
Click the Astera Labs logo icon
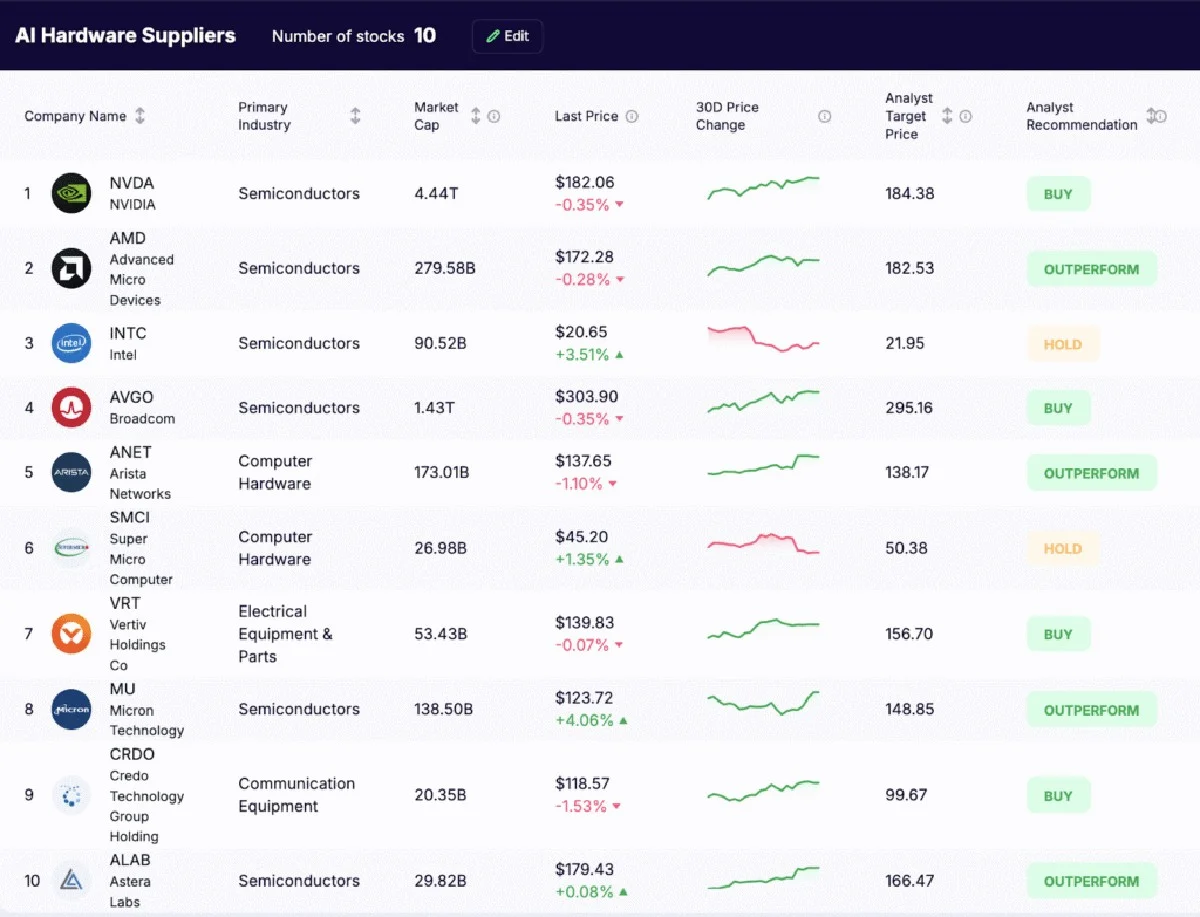71,880
